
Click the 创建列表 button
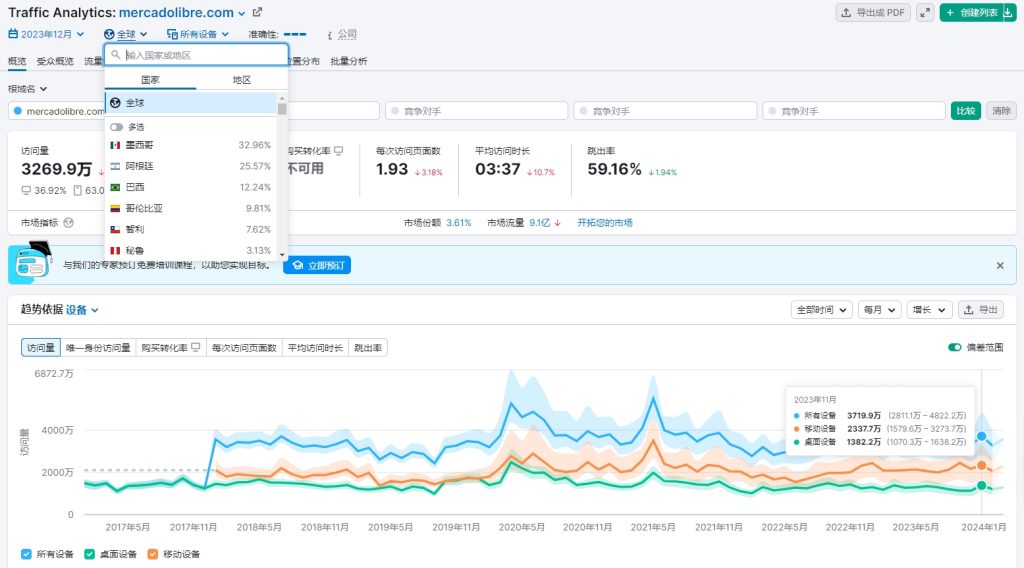point(972,12)
